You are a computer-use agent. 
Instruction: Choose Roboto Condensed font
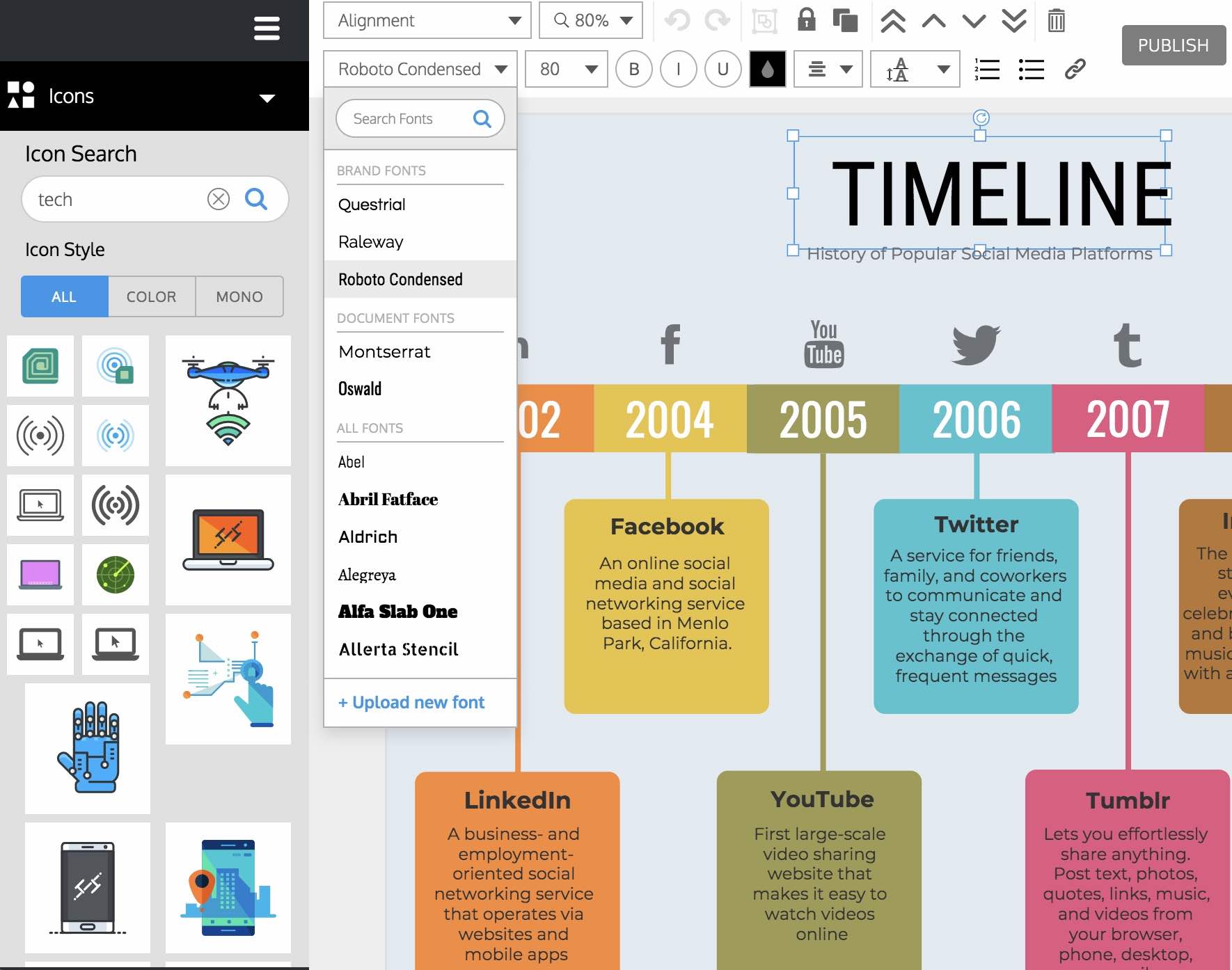coord(420,279)
